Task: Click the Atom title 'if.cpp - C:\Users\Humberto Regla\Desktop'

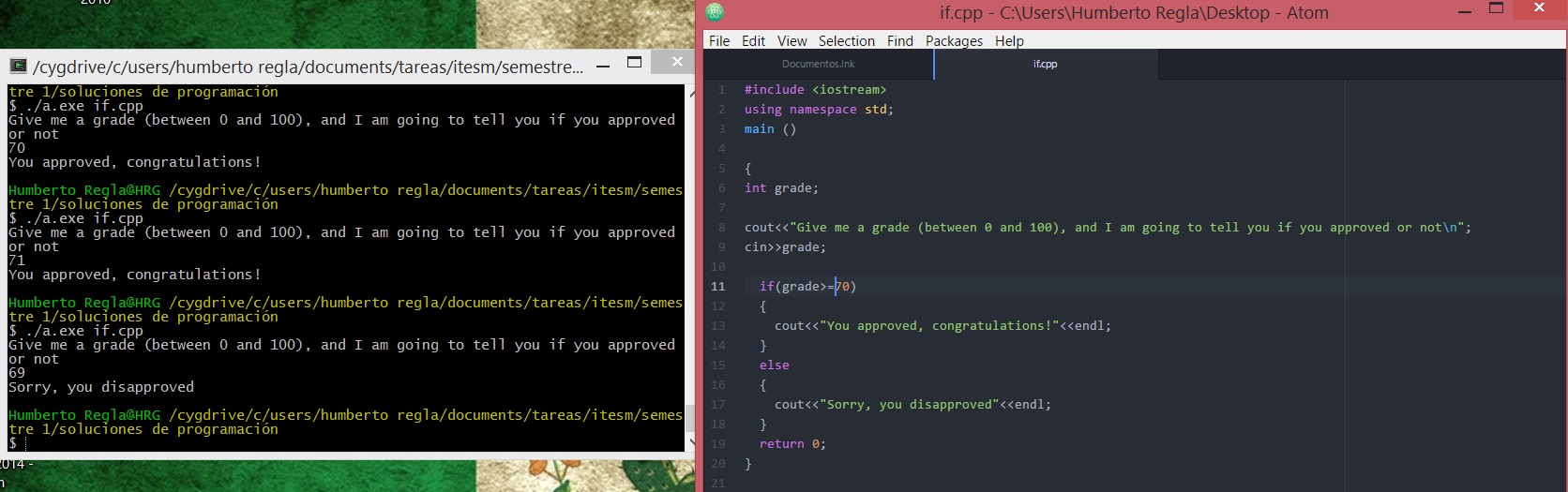Action: pos(1105,13)
